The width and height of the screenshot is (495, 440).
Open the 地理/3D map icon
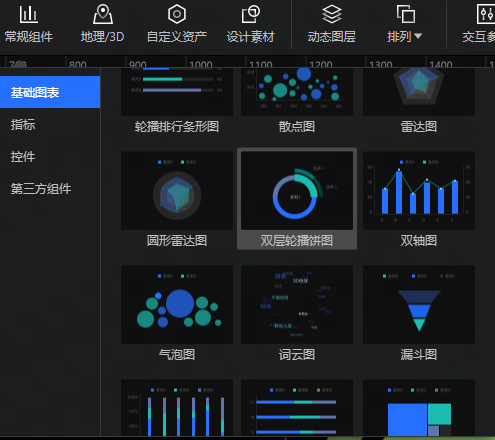point(103,14)
